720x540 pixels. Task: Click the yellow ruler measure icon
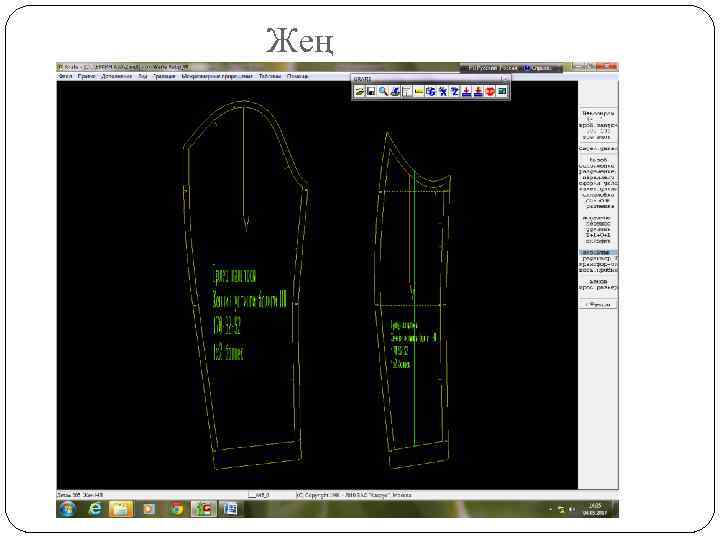click(419, 92)
